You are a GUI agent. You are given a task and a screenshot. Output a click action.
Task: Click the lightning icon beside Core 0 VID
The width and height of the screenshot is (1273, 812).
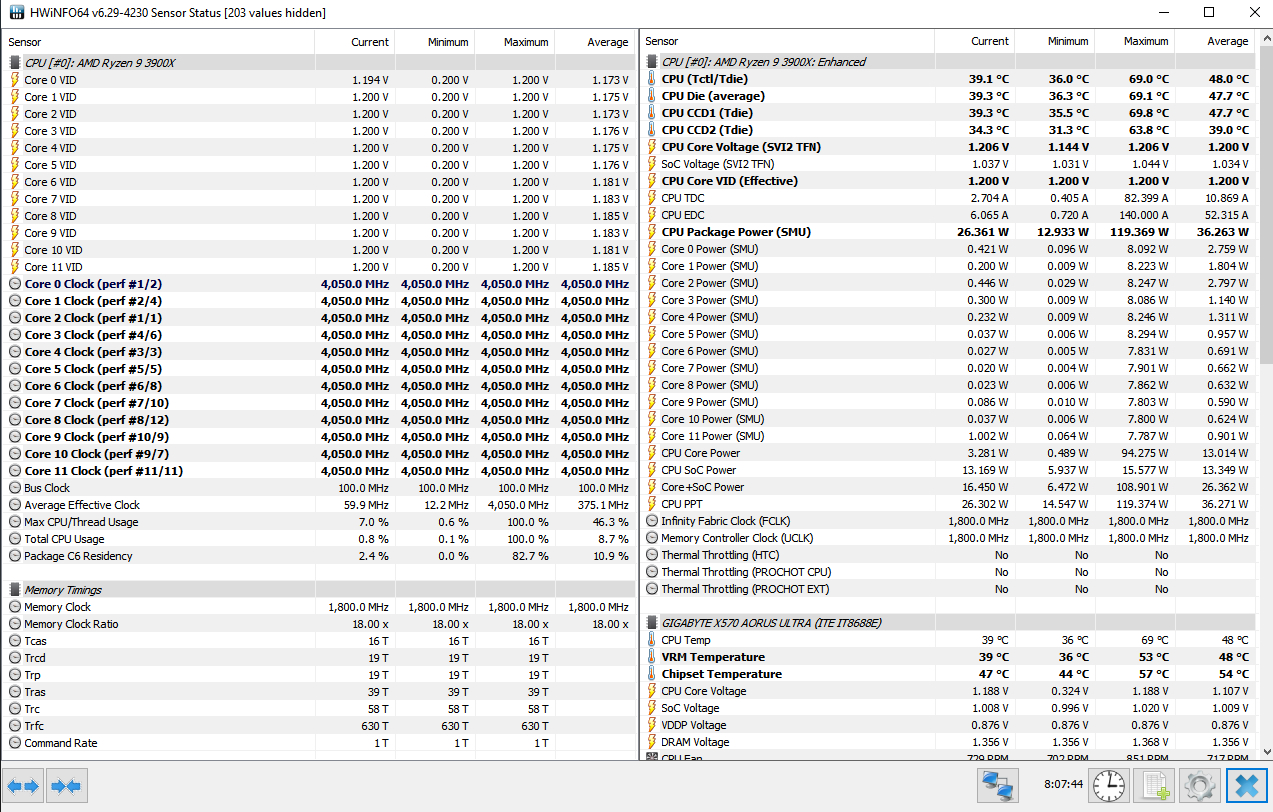[15, 80]
